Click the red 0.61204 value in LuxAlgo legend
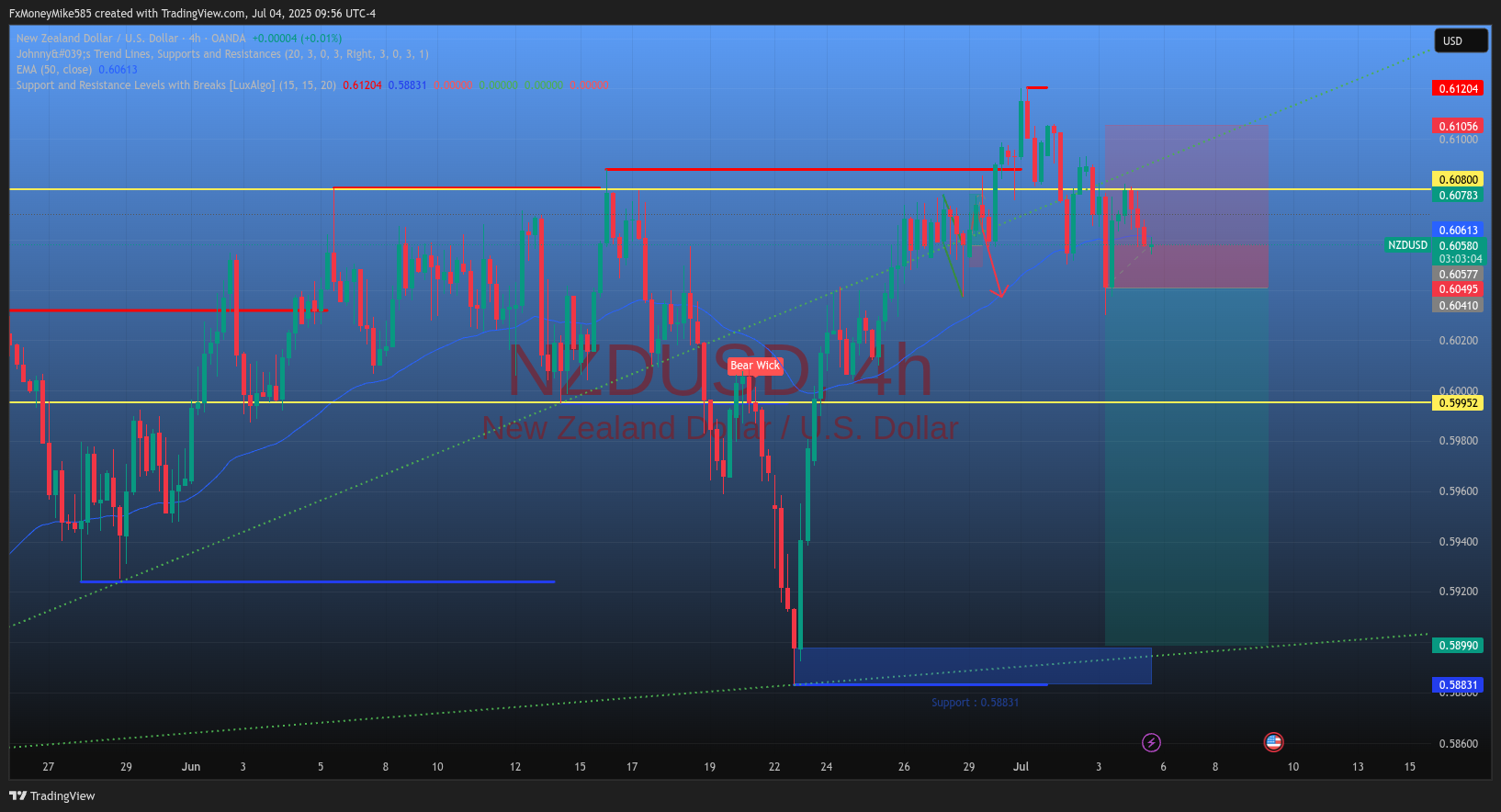The height and width of the screenshot is (812, 1501). (362, 85)
